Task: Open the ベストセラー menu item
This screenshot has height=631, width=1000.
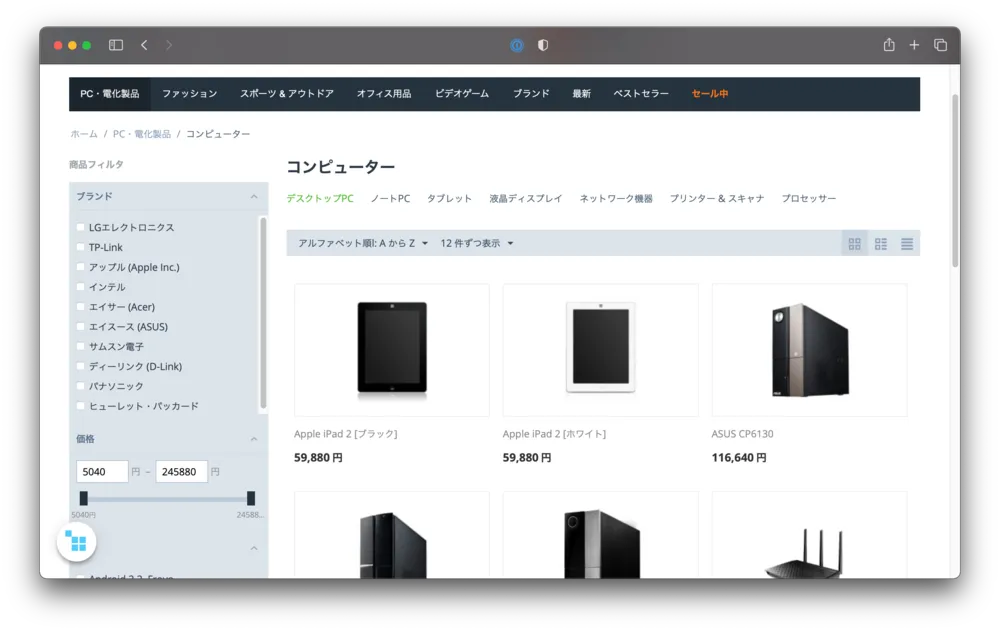Action: tap(641, 94)
